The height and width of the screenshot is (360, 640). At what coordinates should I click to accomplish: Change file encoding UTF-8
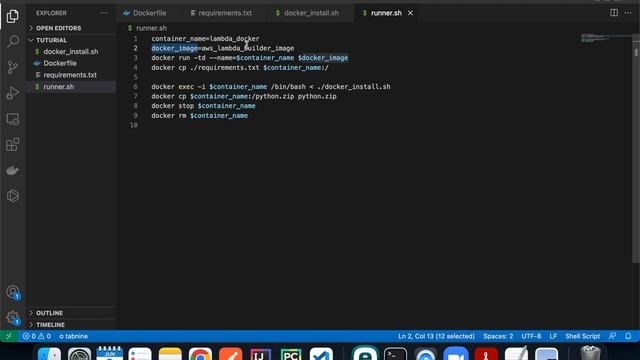[531, 336]
